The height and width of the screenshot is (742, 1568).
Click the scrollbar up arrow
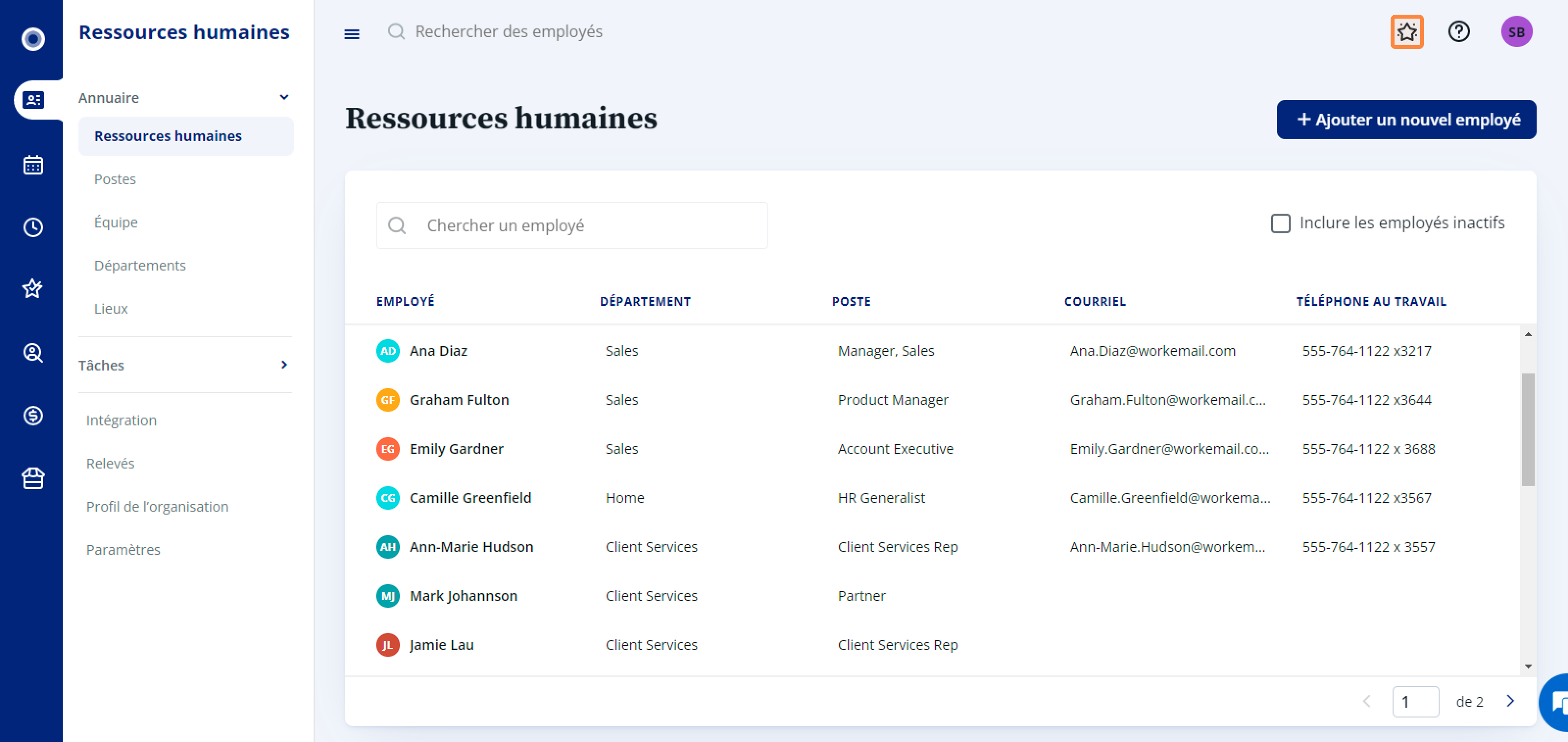point(1528,335)
